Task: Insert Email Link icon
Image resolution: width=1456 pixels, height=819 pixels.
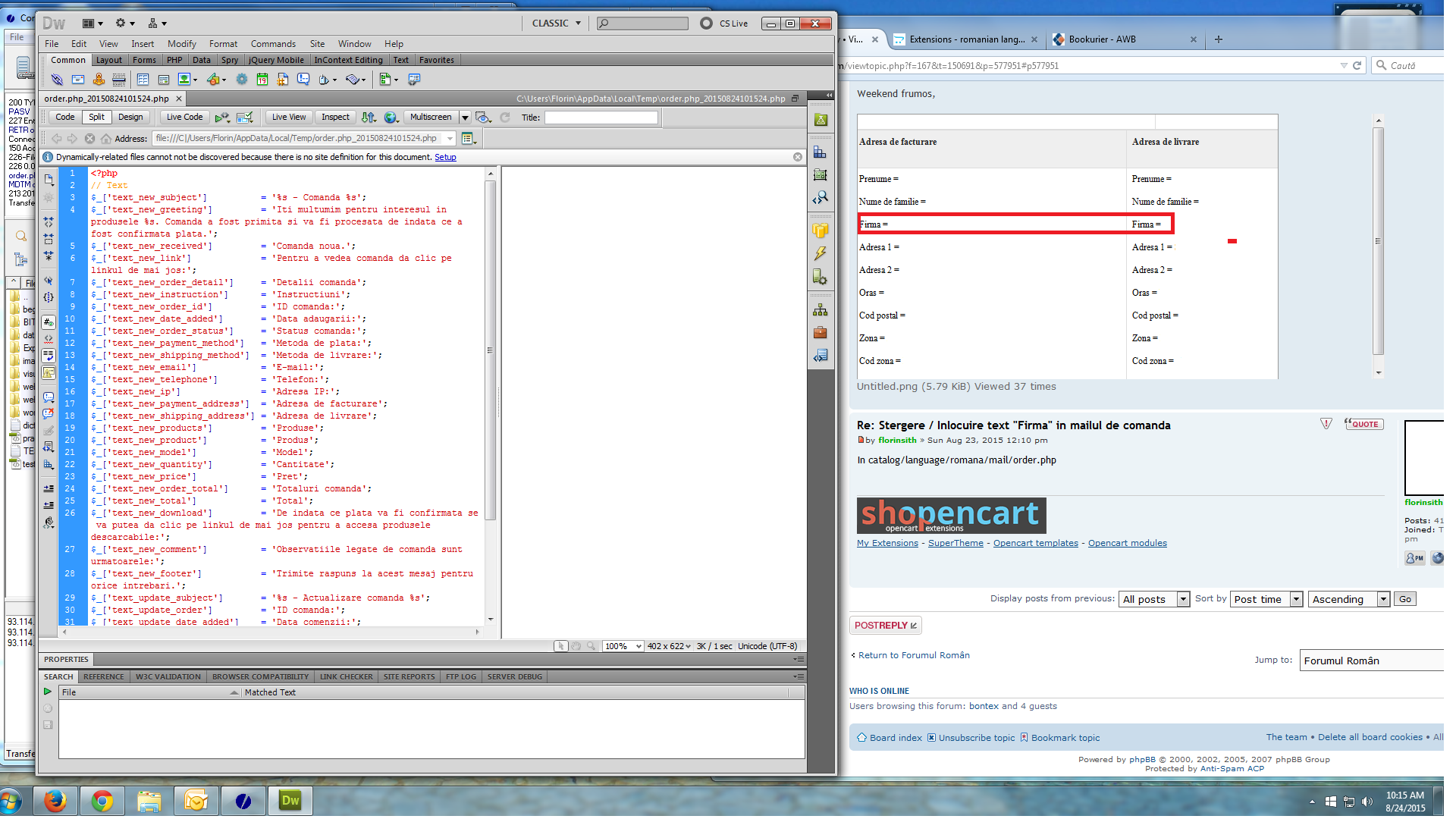Action: pos(78,80)
